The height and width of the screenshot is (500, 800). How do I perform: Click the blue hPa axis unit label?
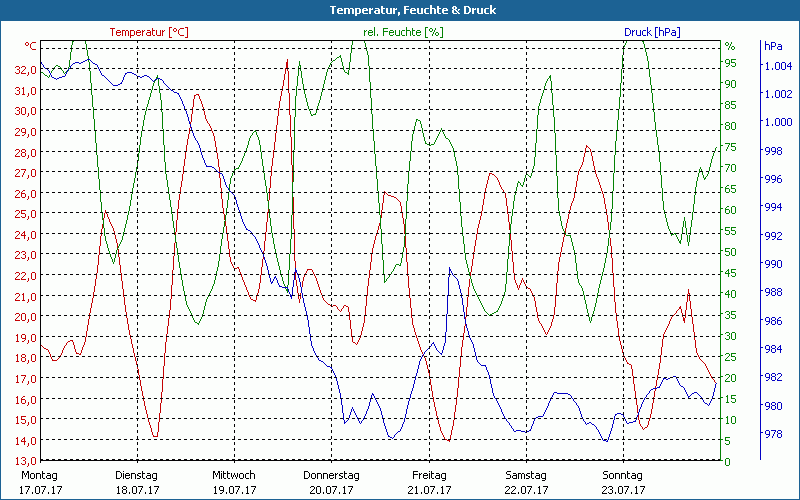click(x=773, y=46)
